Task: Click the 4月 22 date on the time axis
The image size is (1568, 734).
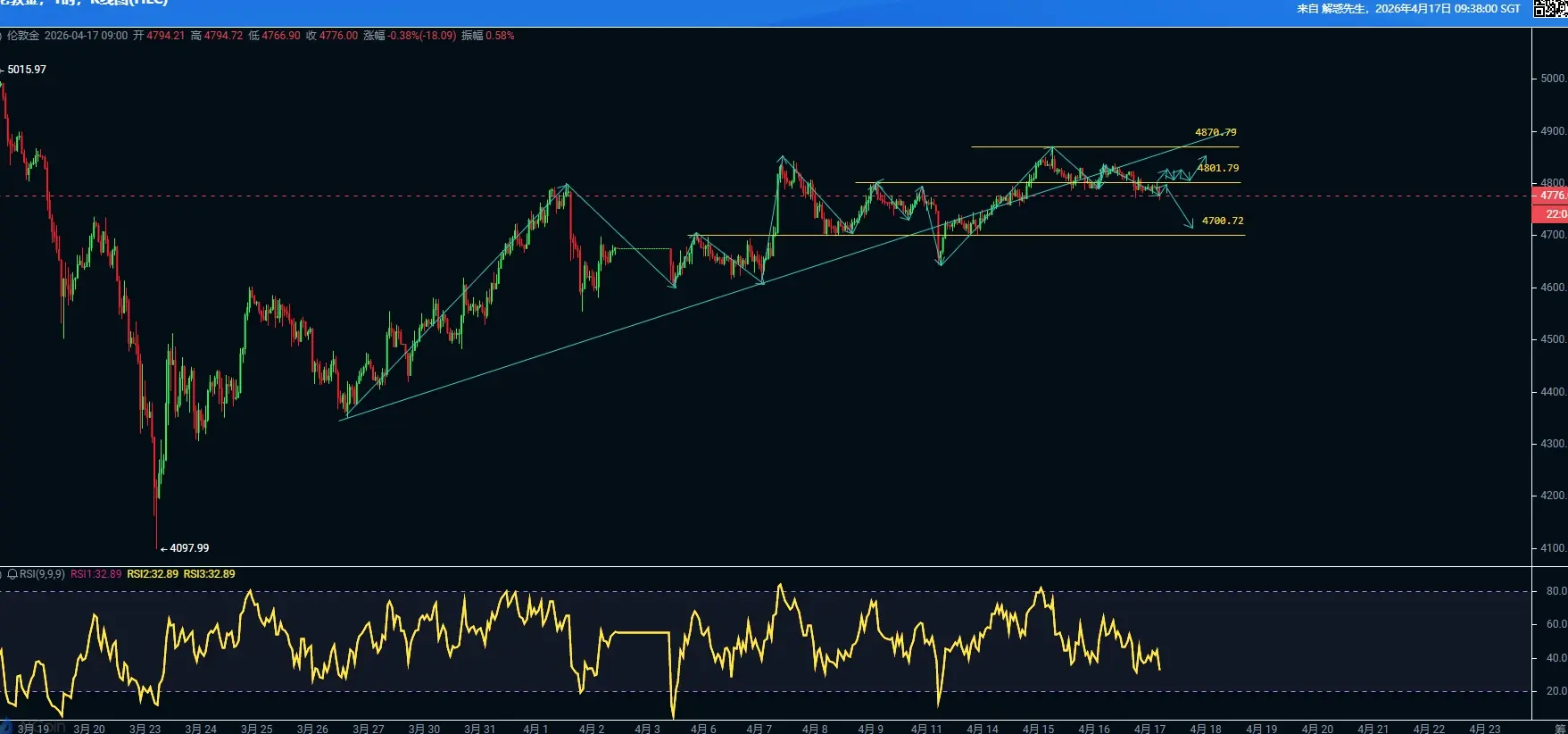Action: (1429, 729)
